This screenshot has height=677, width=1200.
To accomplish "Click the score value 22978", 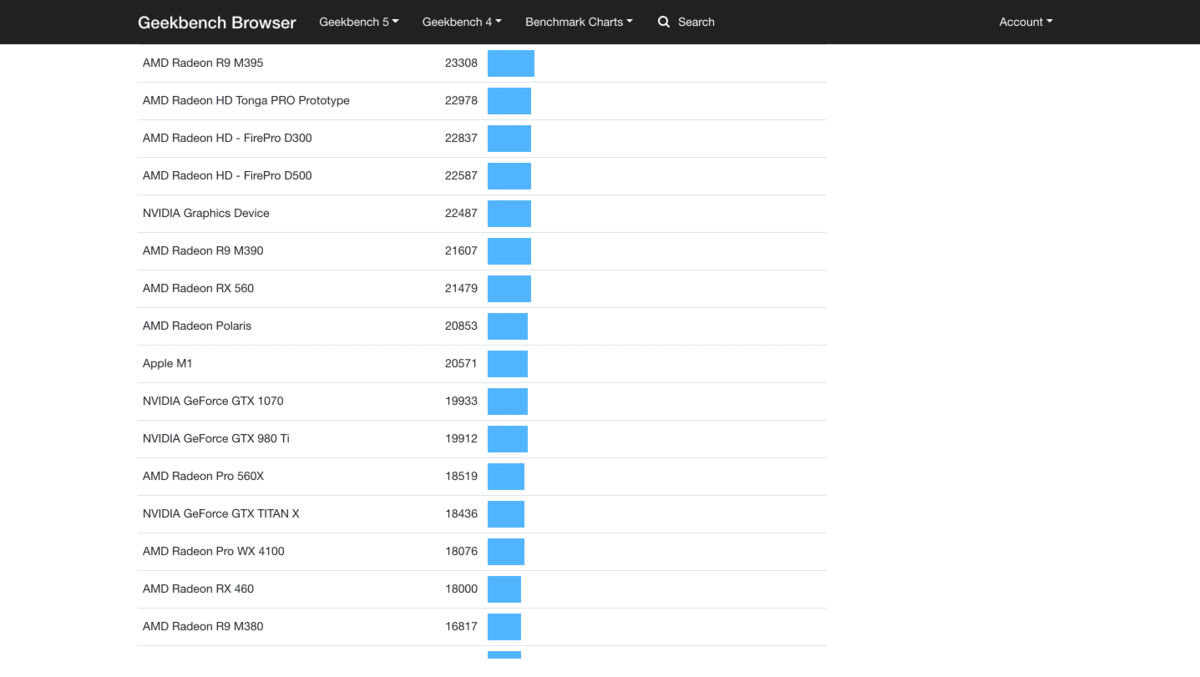I will [461, 101].
